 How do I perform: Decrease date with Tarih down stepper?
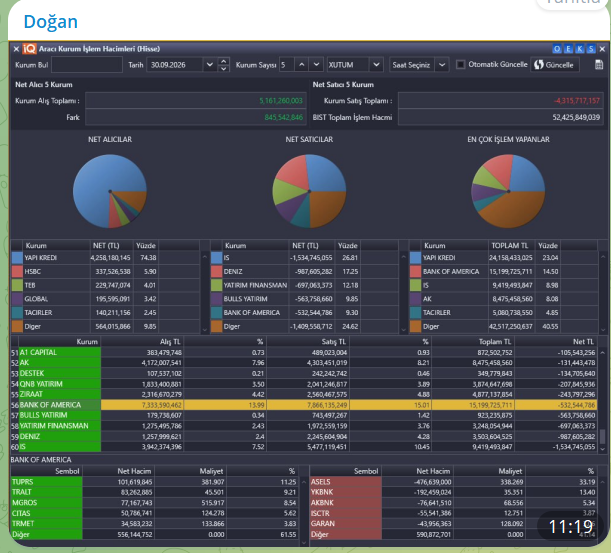click(x=223, y=69)
